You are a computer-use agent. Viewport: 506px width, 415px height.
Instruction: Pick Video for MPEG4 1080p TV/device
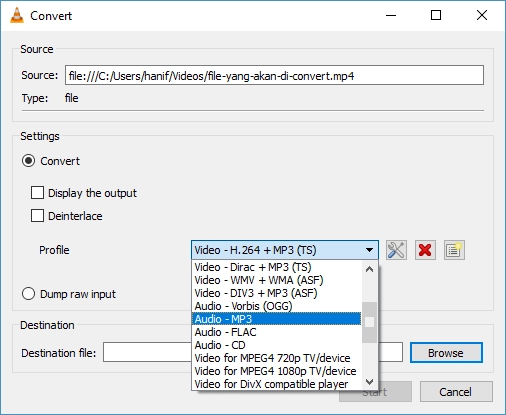coord(277,371)
